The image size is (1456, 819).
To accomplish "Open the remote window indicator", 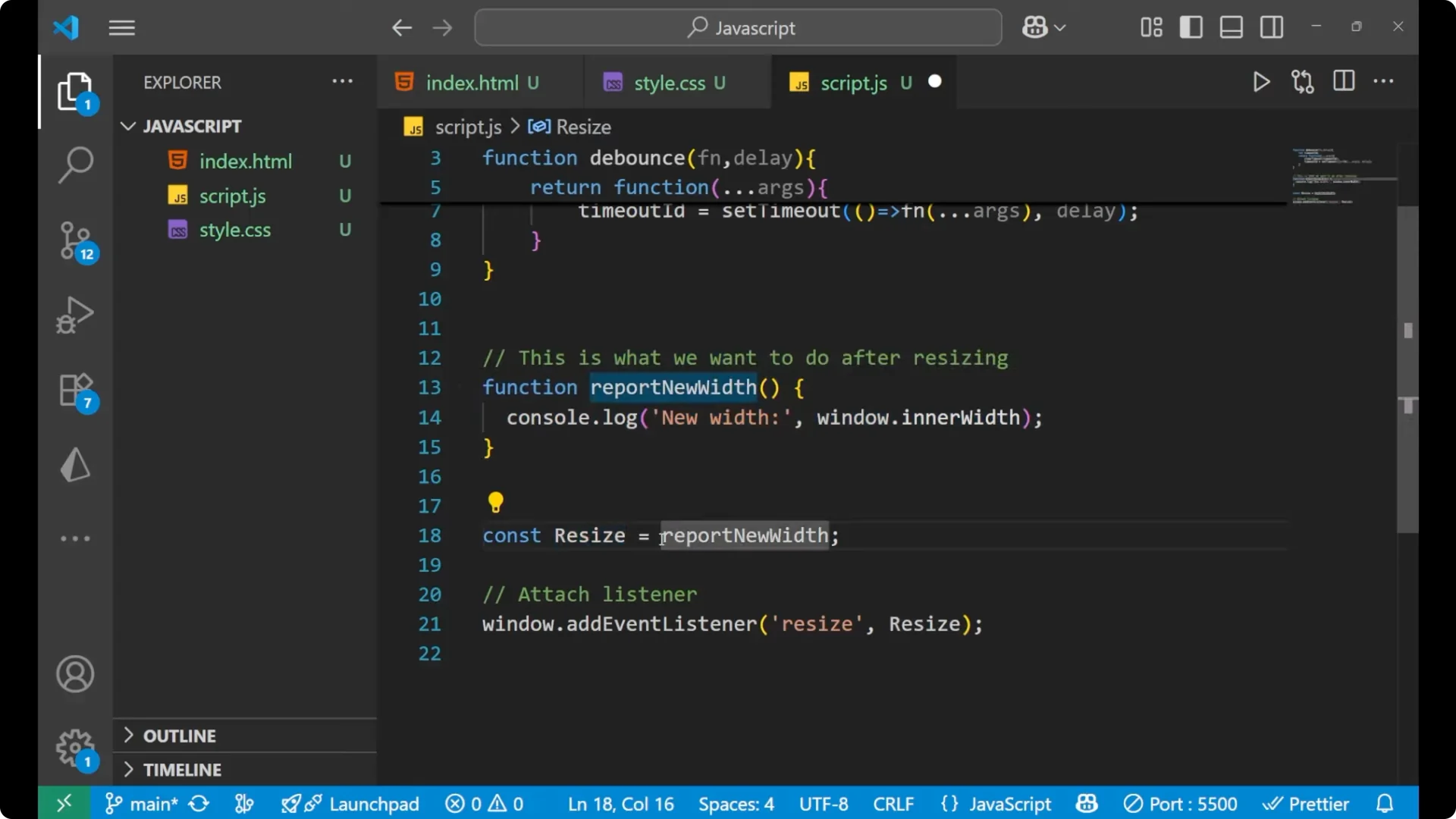I will [63, 803].
